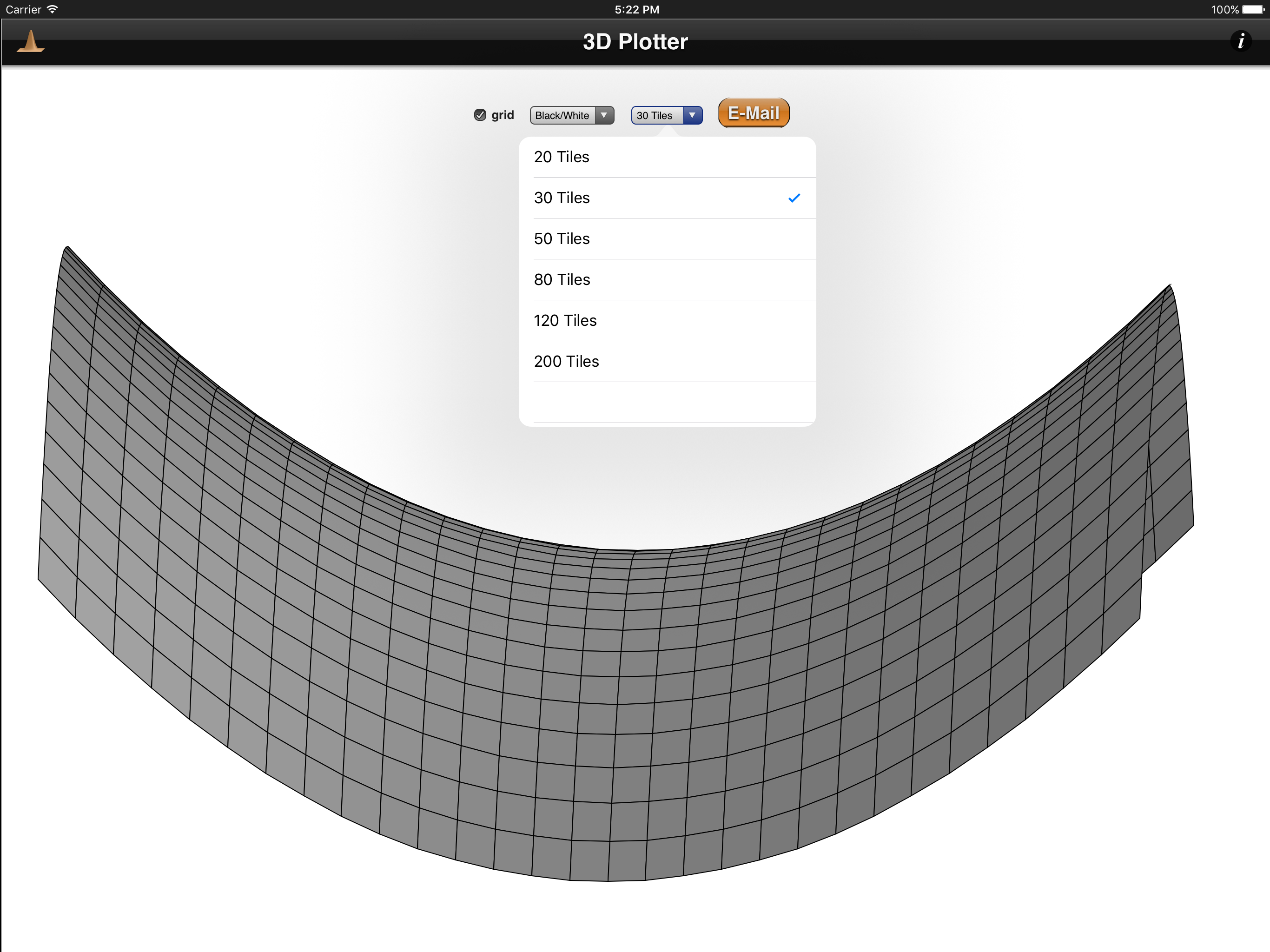Tap the battery indicator icon

1253,9
